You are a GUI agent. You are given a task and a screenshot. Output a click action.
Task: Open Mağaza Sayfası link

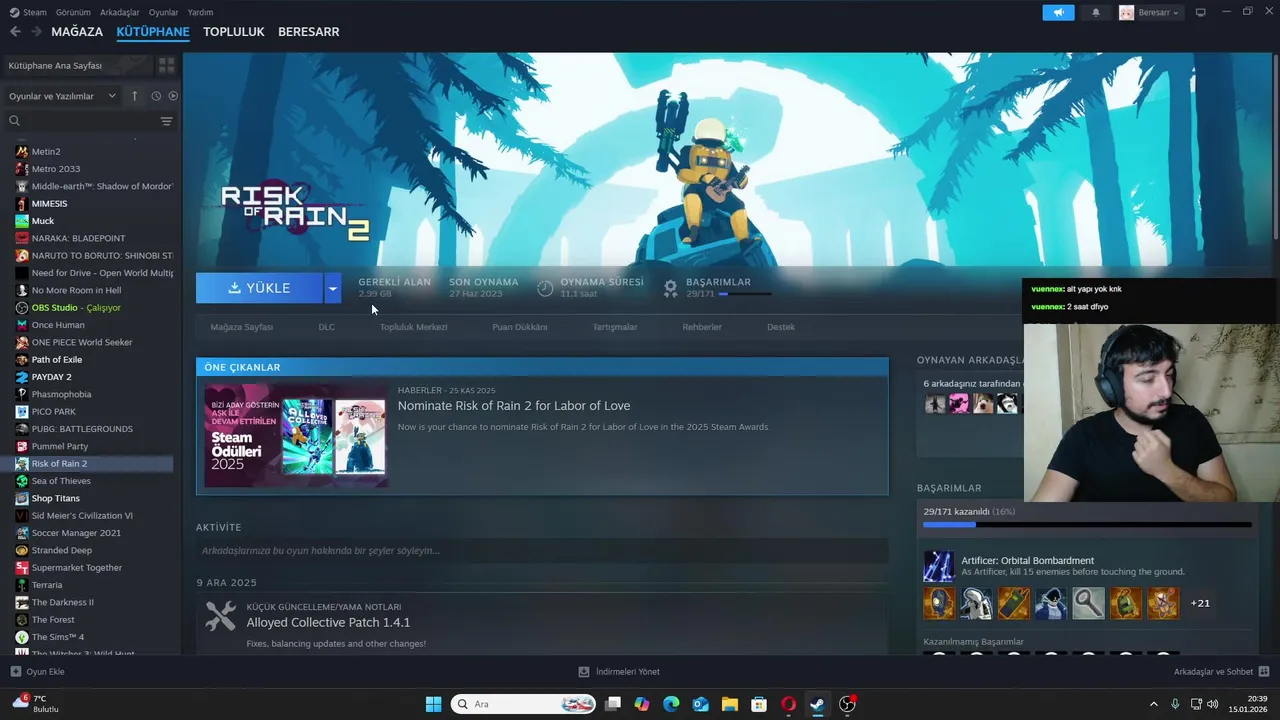pyautogui.click(x=242, y=327)
